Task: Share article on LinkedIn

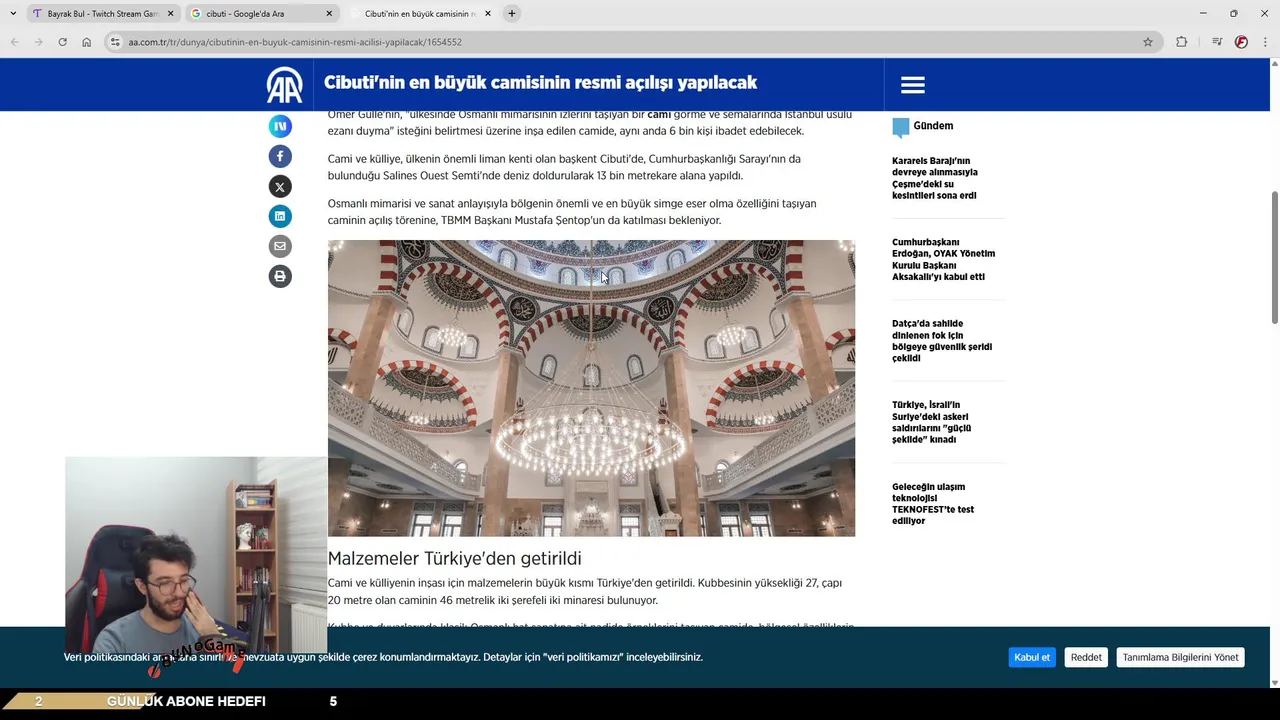Action: pos(280,216)
